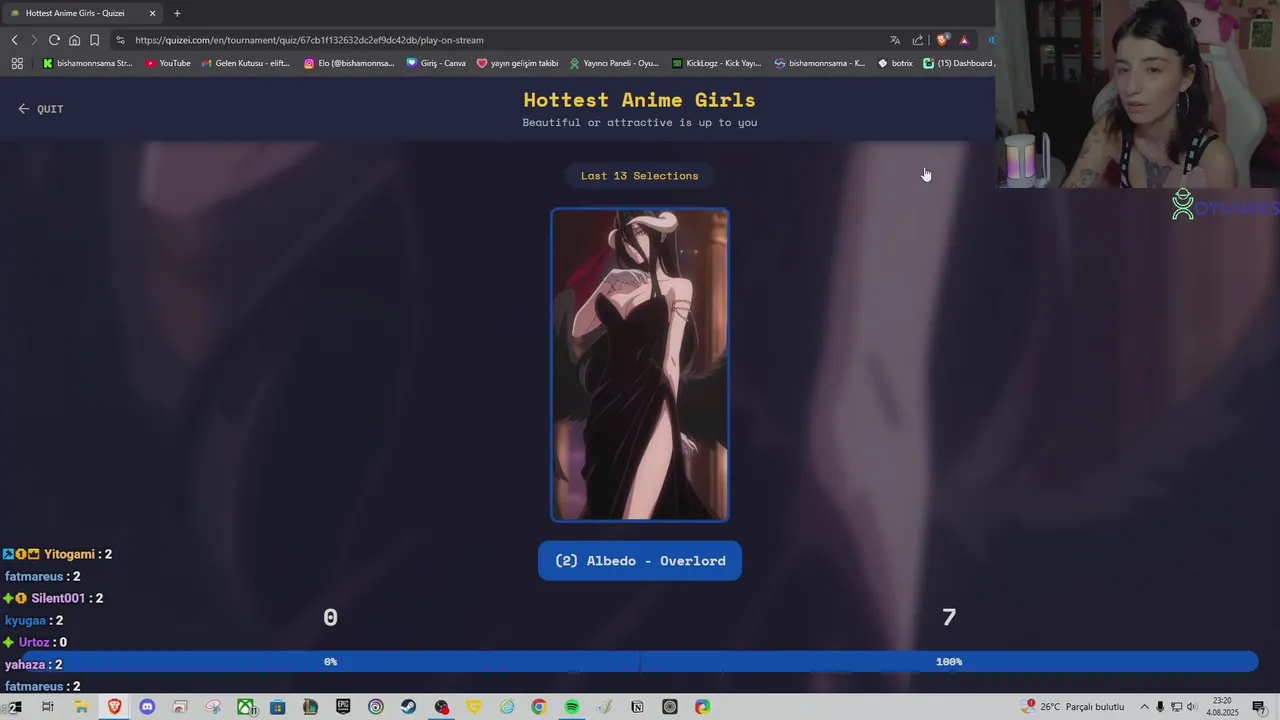Open the (15) Dashboard bookmark

click(x=958, y=63)
